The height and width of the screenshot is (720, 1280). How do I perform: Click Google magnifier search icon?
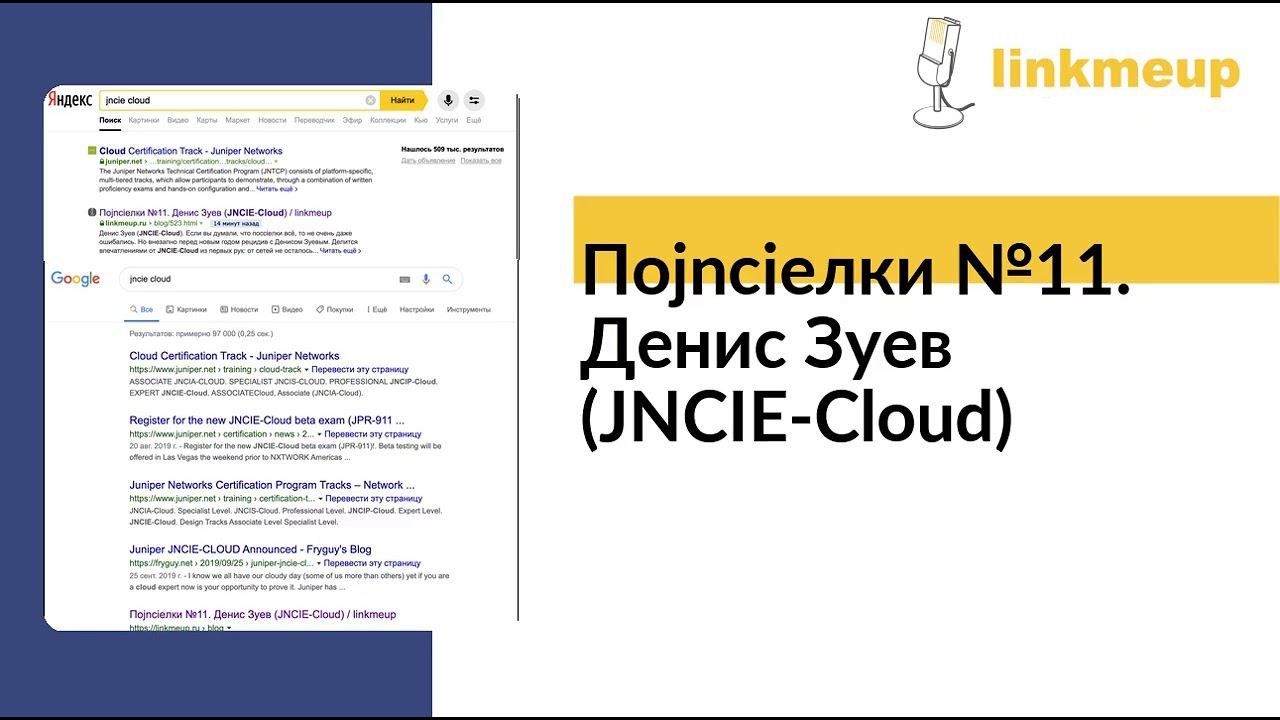coord(447,279)
